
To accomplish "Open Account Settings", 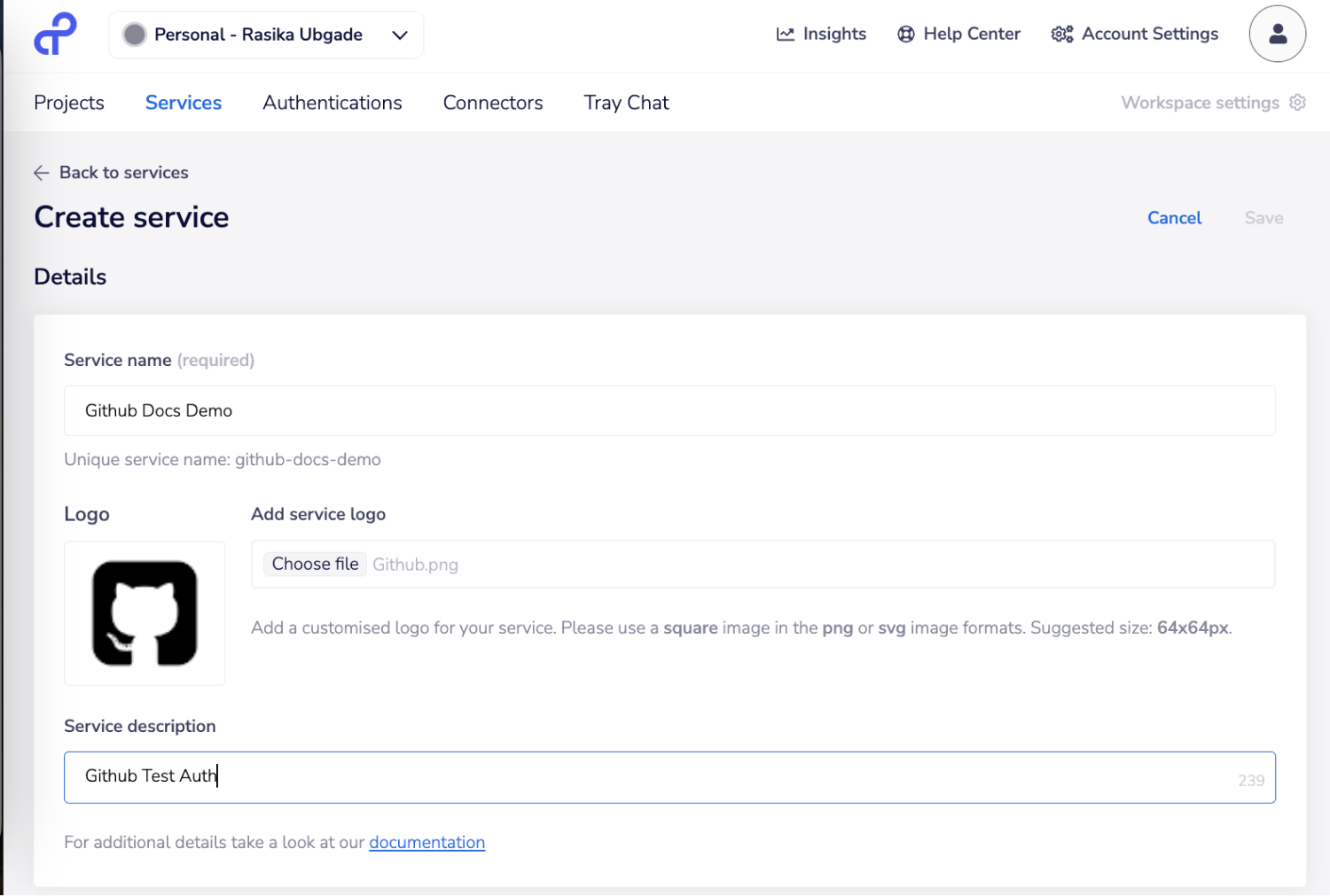I will coord(1134,34).
